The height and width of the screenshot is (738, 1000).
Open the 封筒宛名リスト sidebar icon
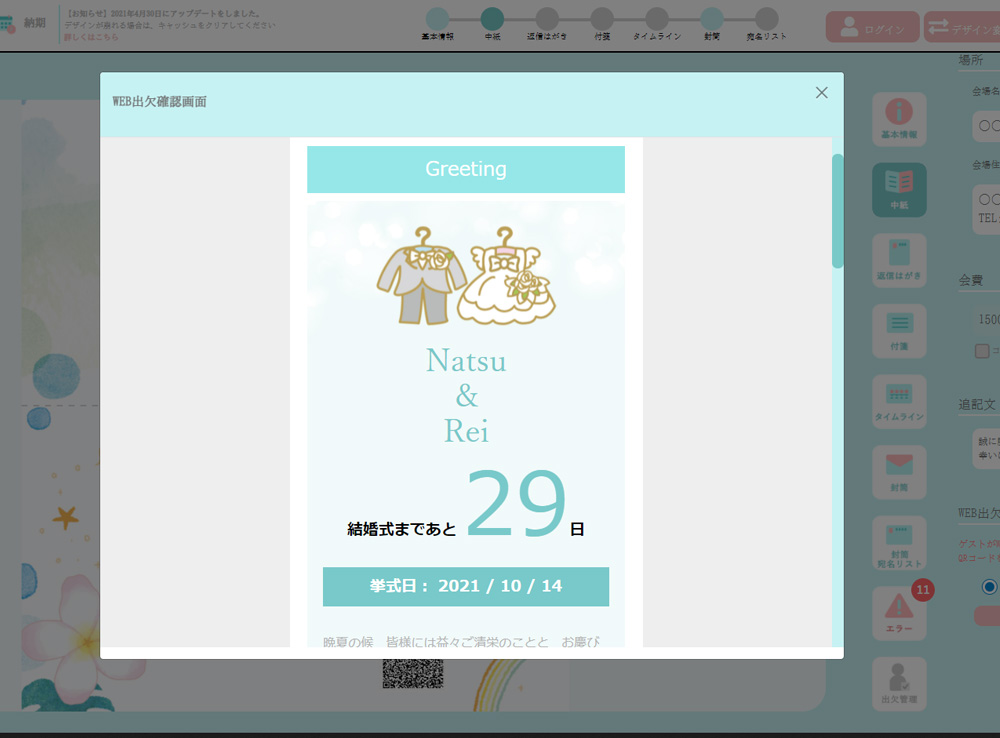click(899, 543)
